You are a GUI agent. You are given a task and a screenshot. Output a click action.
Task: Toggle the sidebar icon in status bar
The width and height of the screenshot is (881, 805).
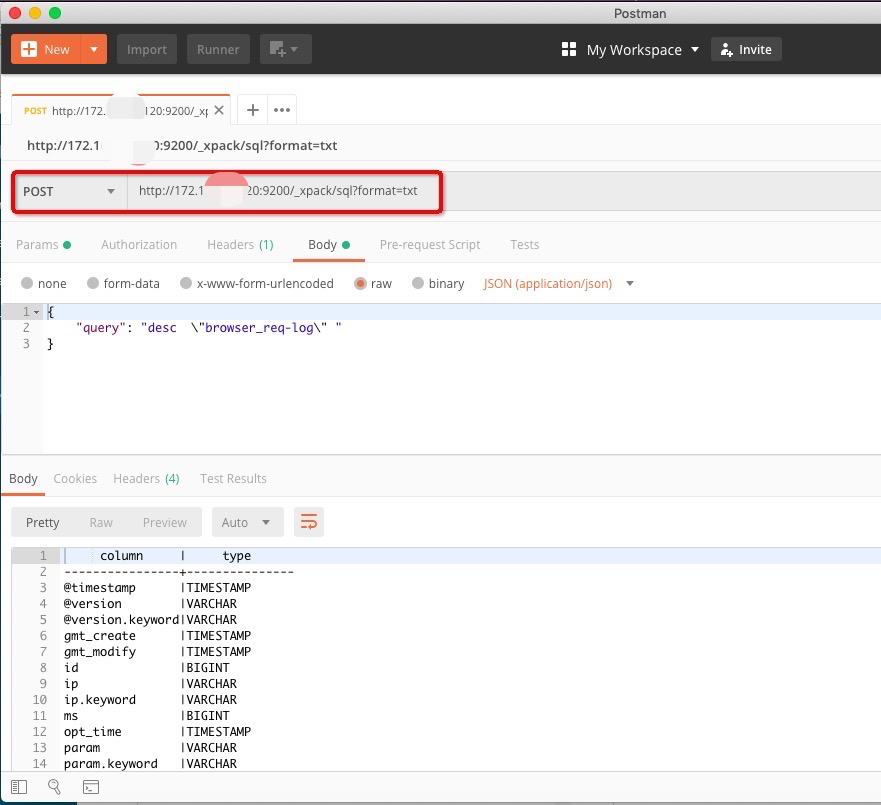click(19, 787)
